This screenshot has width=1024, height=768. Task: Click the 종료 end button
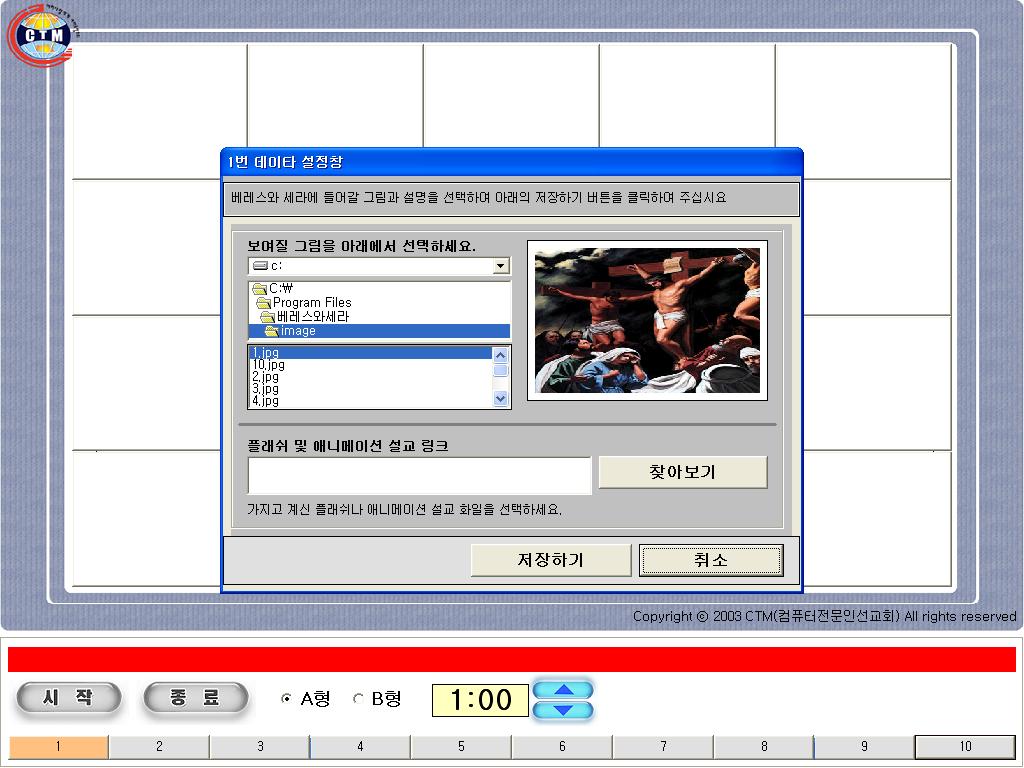[195, 697]
